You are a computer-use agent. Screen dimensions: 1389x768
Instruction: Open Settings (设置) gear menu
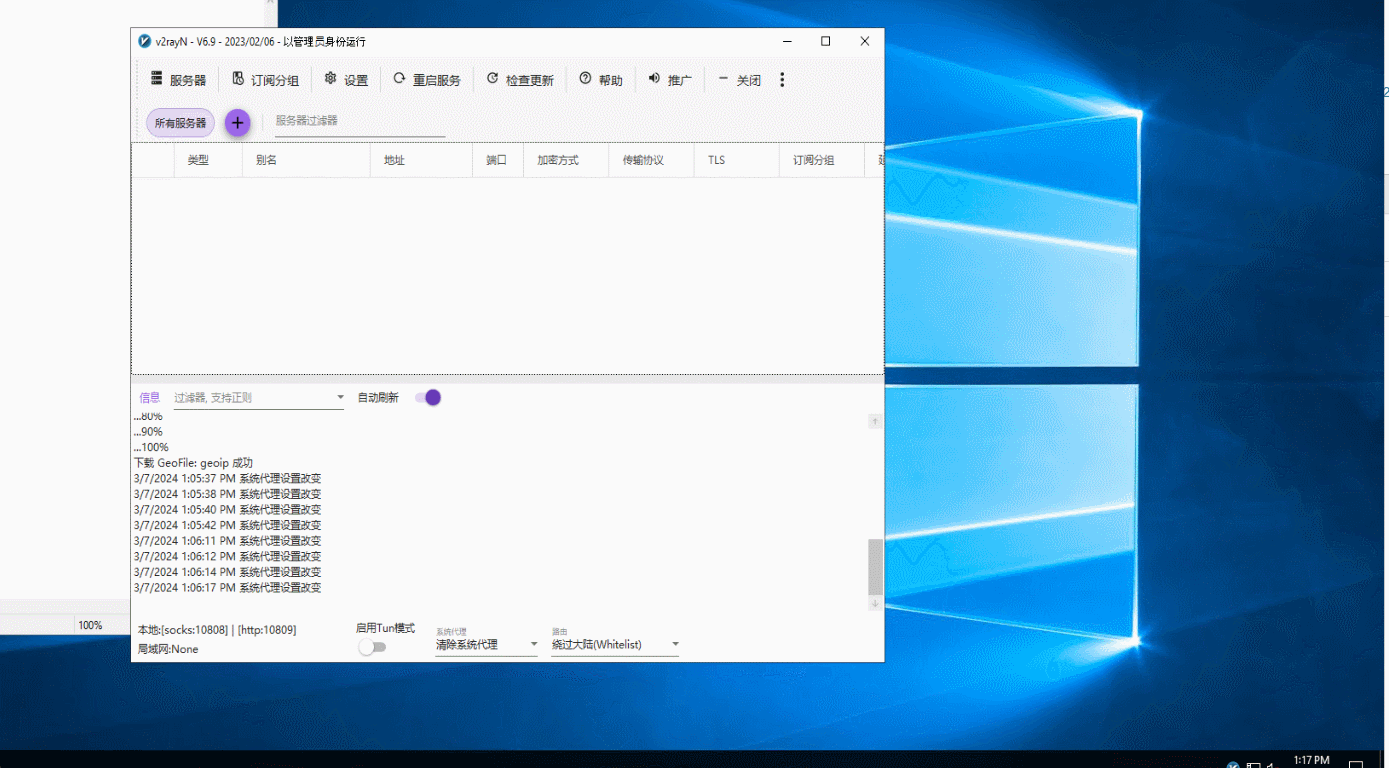pos(331,79)
